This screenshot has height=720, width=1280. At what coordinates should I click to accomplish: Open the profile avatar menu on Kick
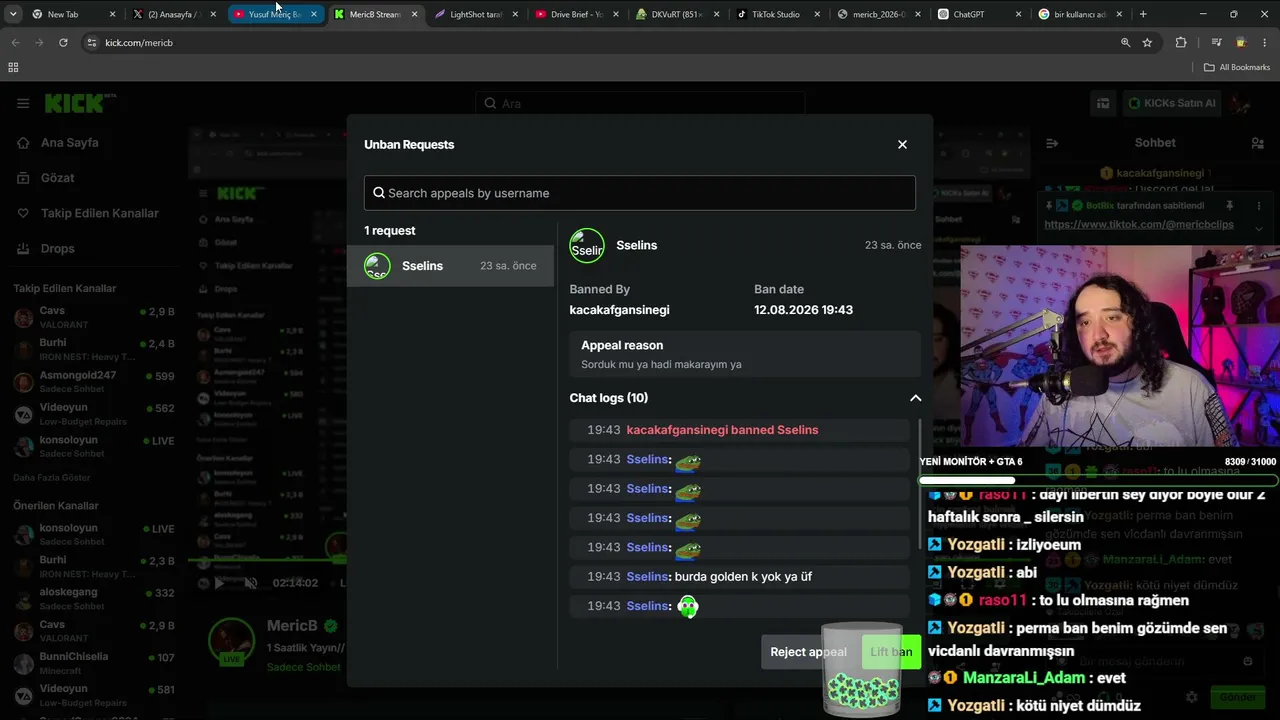click(1241, 103)
